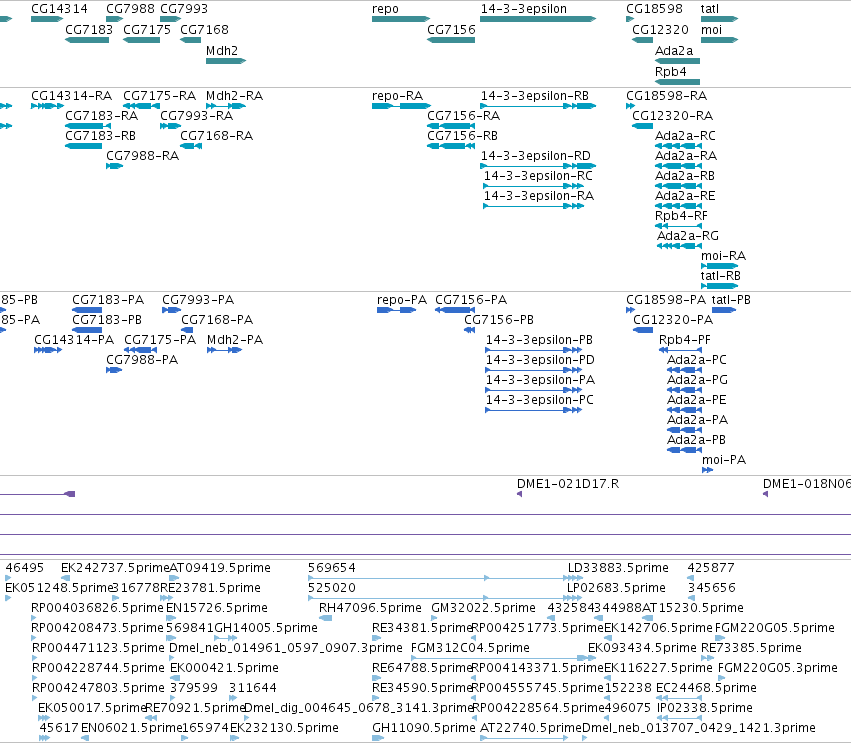Open transcript 14-3-3epsilon-RC

coord(534,186)
